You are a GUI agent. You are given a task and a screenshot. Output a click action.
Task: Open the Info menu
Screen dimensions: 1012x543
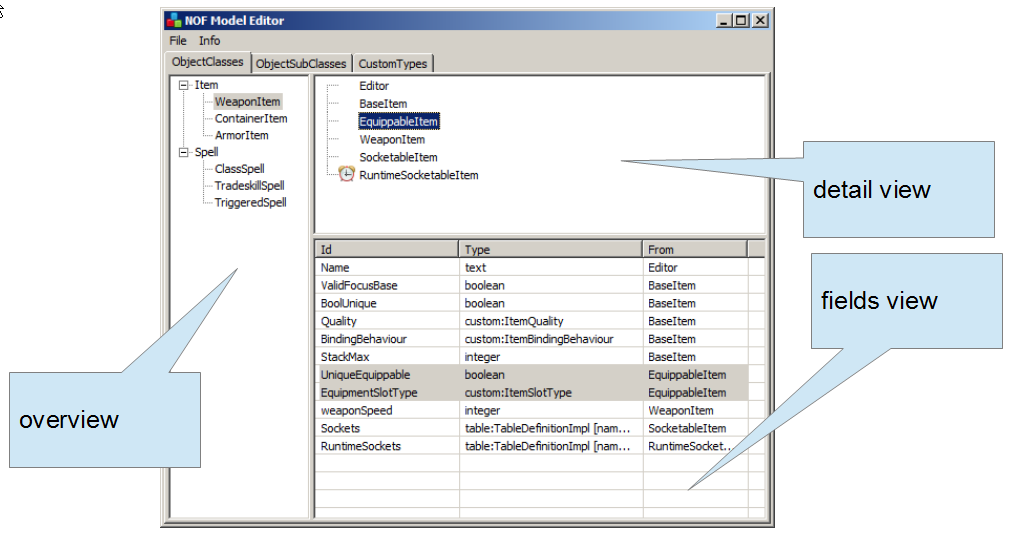[209, 41]
